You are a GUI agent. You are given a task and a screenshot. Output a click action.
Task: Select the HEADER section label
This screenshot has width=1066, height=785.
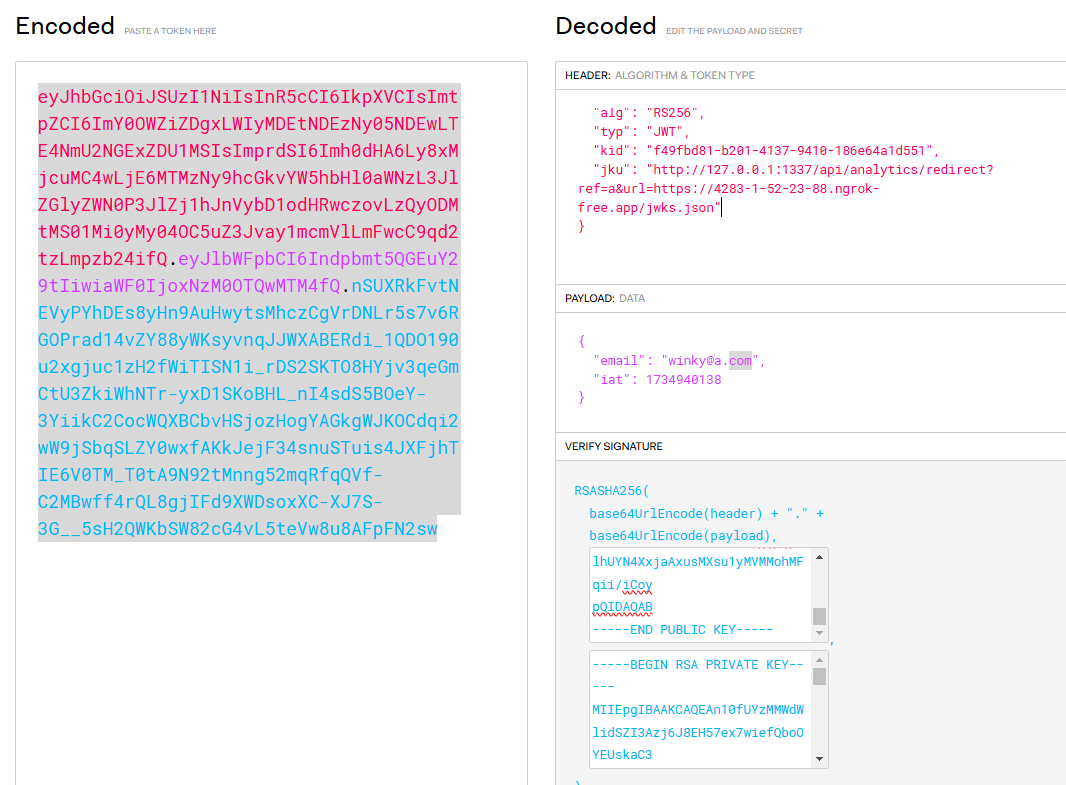click(587, 76)
